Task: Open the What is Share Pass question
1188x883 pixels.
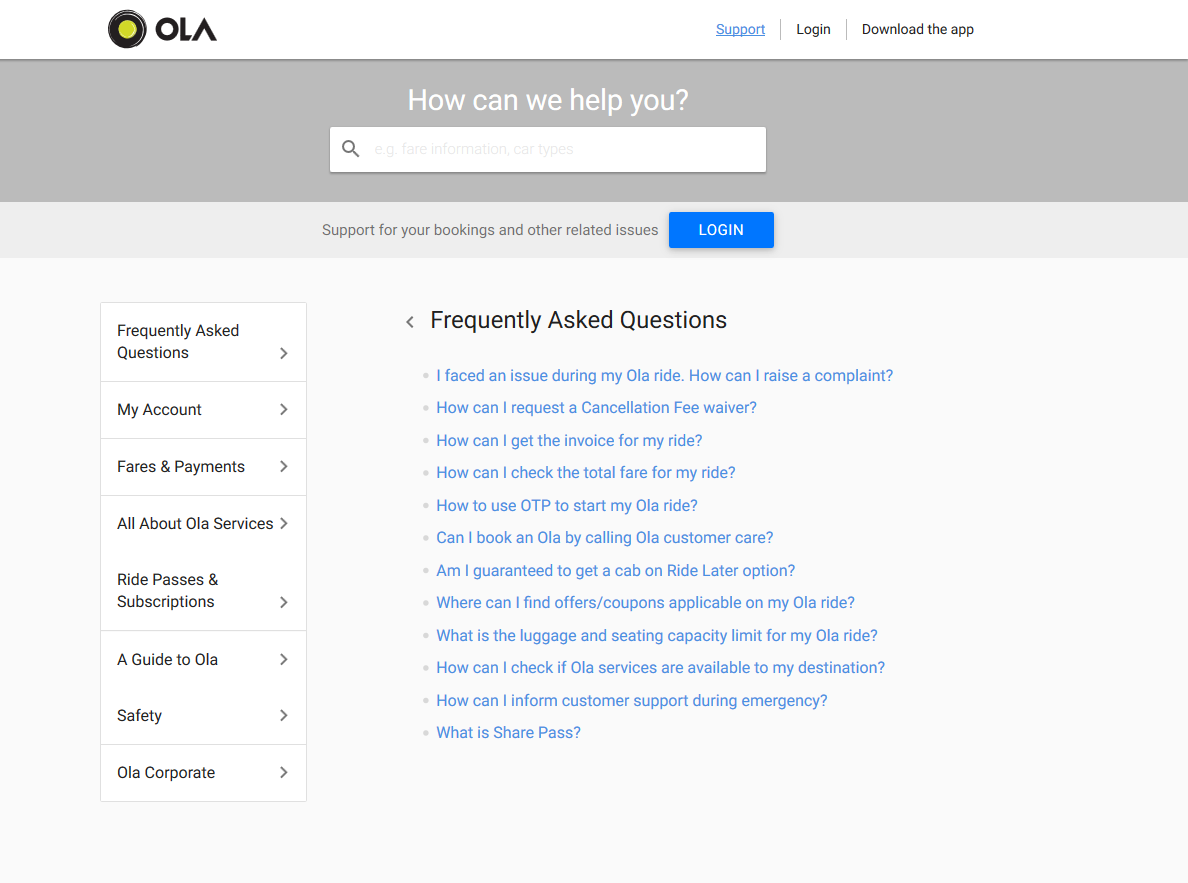Action: pos(508,733)
